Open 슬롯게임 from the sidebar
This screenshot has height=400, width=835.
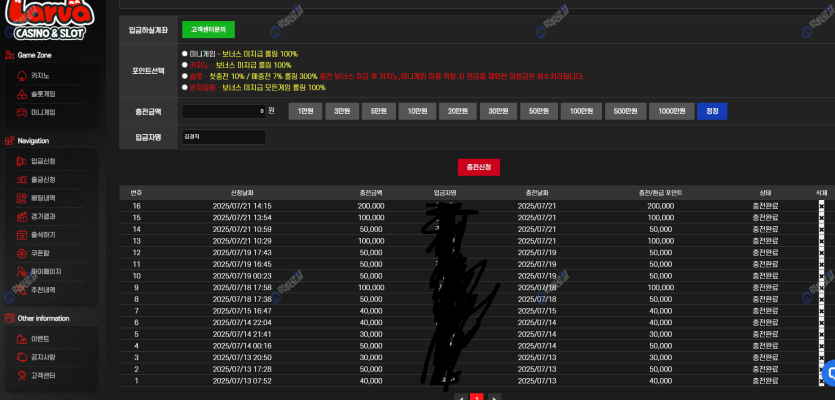coord(43,93)
